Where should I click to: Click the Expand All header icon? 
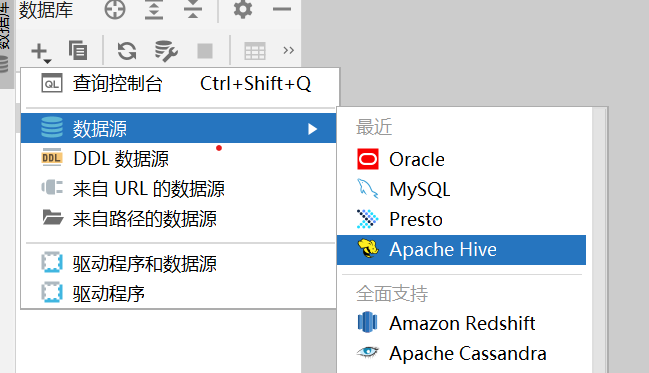(x=154, y=9)
